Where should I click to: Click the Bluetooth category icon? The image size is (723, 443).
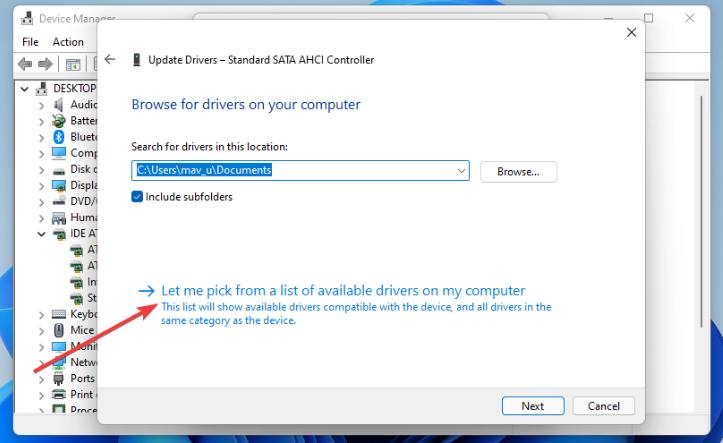point(59,137)
